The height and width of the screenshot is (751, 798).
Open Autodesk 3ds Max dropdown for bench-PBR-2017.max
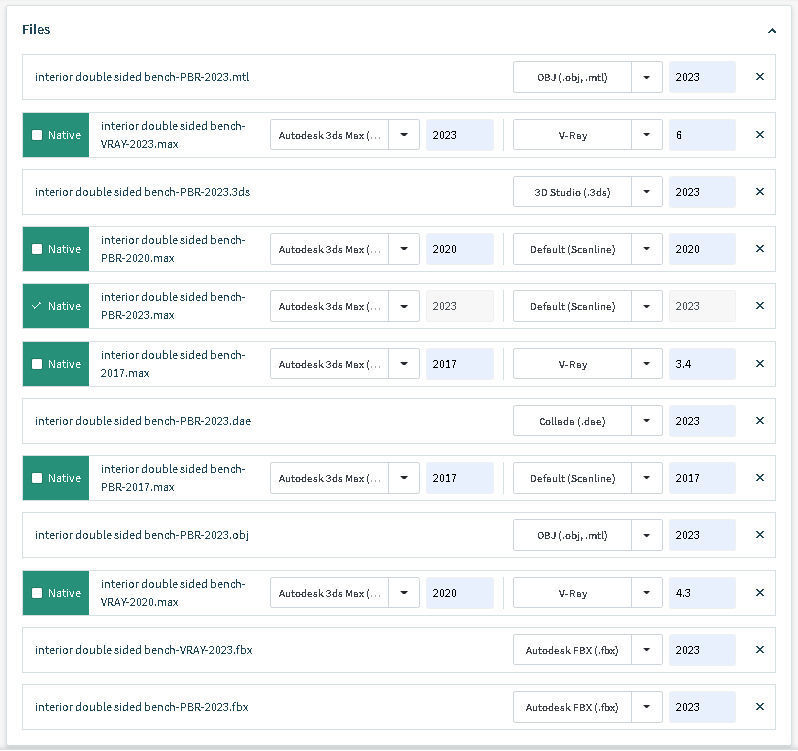404,478
